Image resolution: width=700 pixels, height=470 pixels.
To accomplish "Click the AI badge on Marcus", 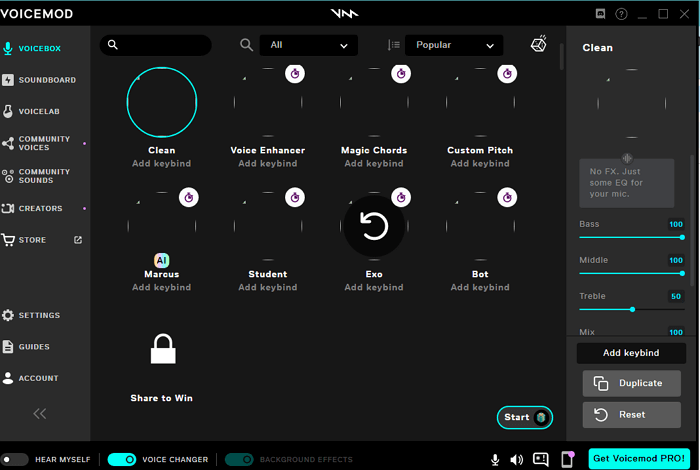I will tap(162, 260).
